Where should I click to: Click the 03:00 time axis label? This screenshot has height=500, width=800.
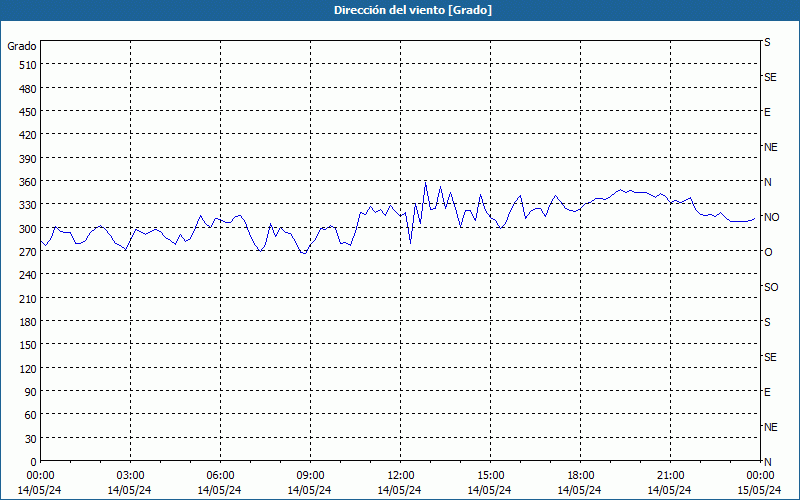(x=130, y=476)
